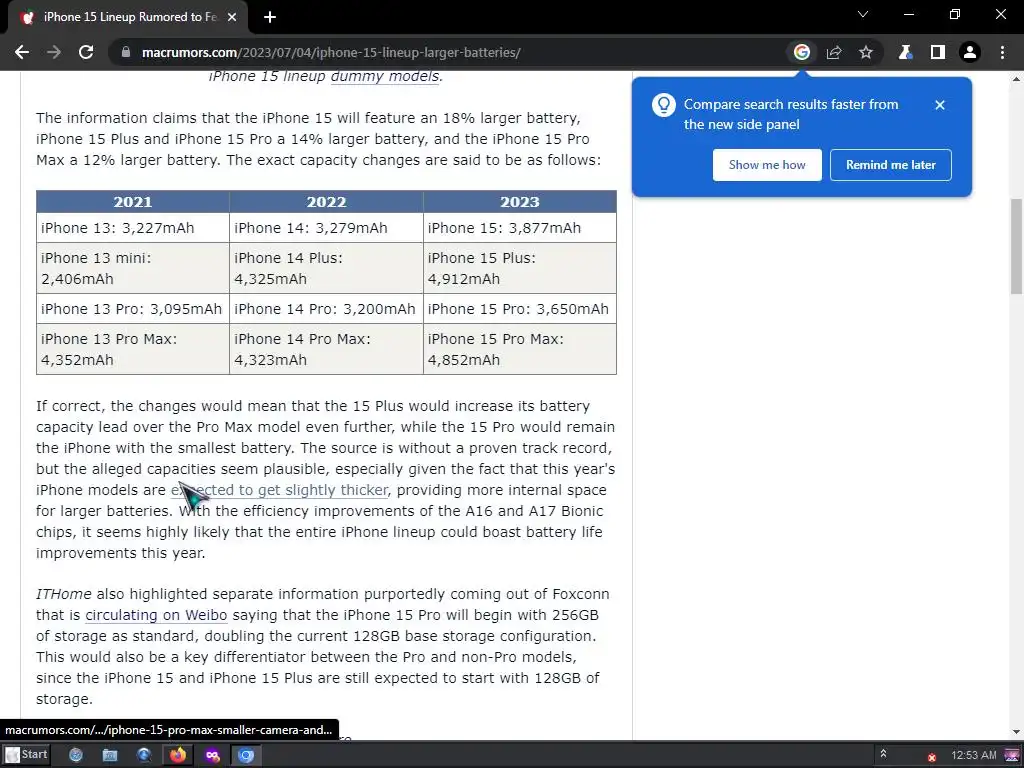The height and width of the screenshot is (768, 1024).
Task: Expand the tab search chevron
Action: tap(863, 14)
